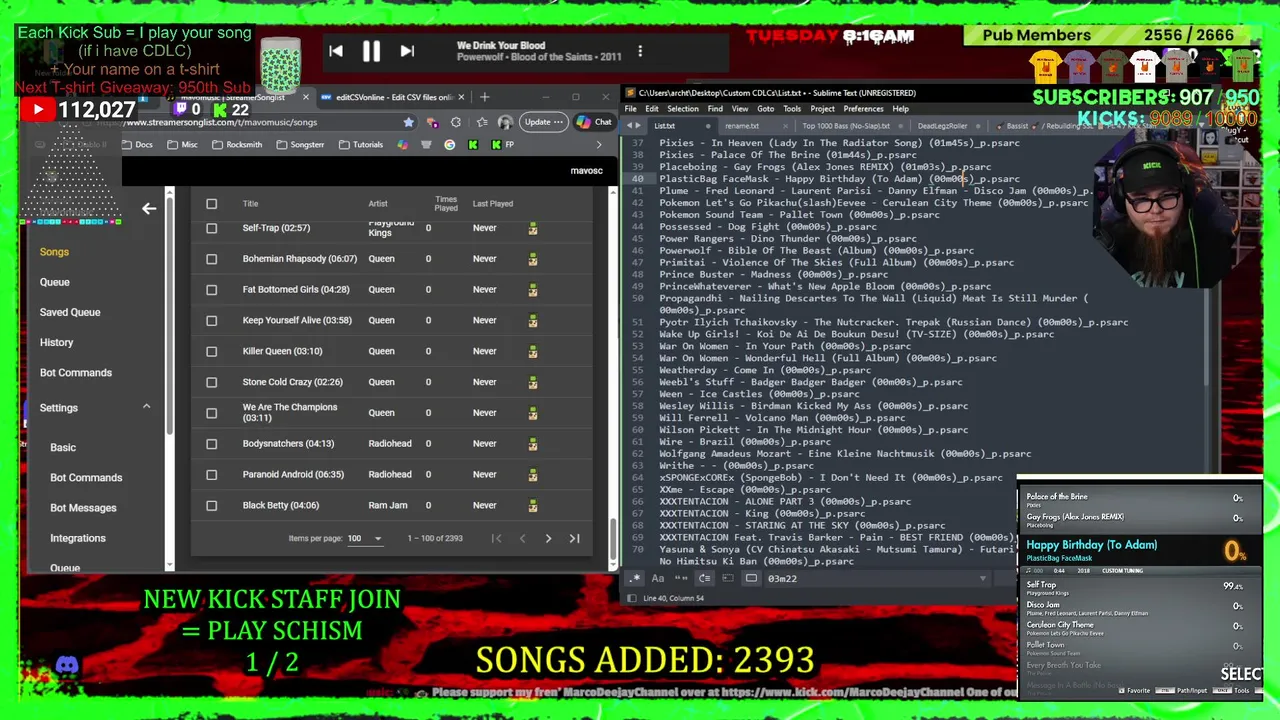Go to next page of songs

point(548,539)
